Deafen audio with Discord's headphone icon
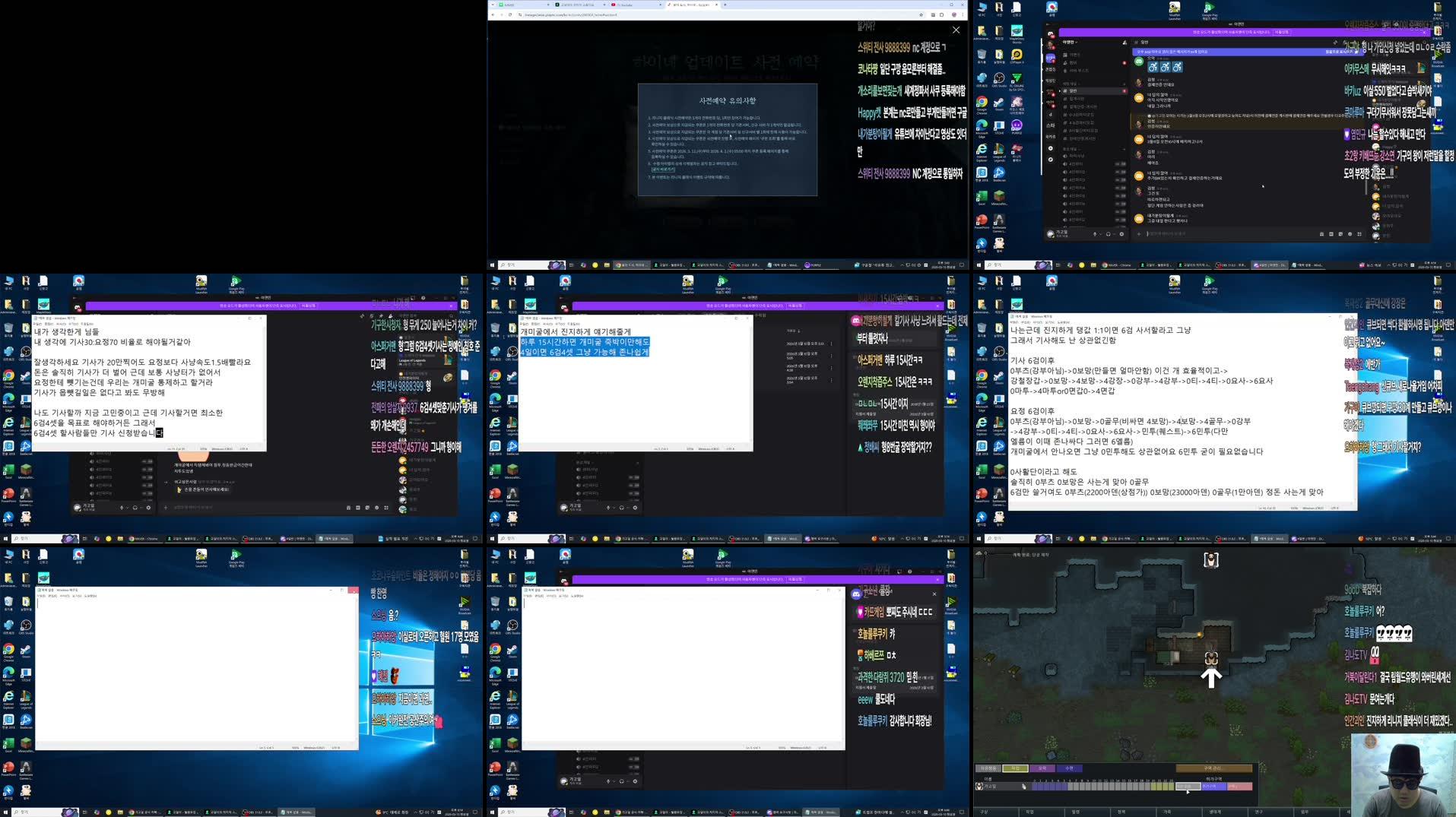The image size is (1456, 817). coord(1109,234)
